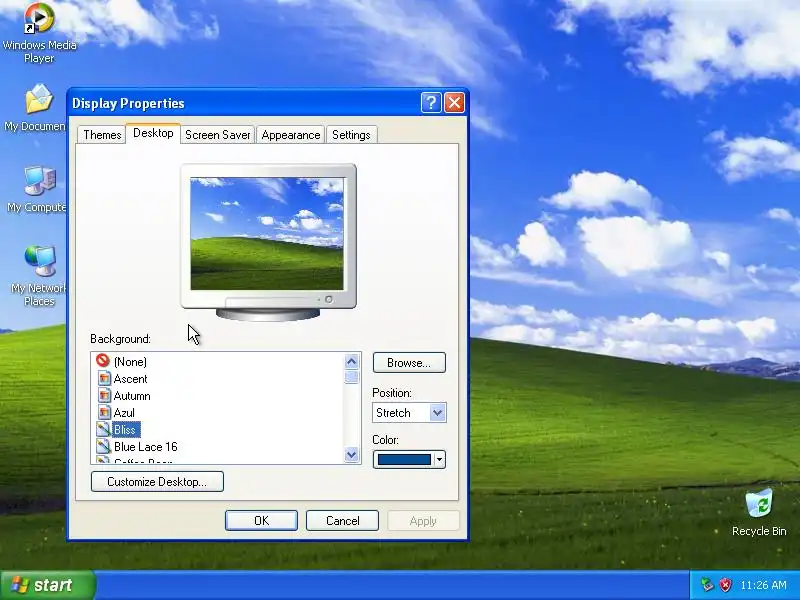Pick Azul in the Background list
Viewport: 800px width, 600px height.
(124, 412)
